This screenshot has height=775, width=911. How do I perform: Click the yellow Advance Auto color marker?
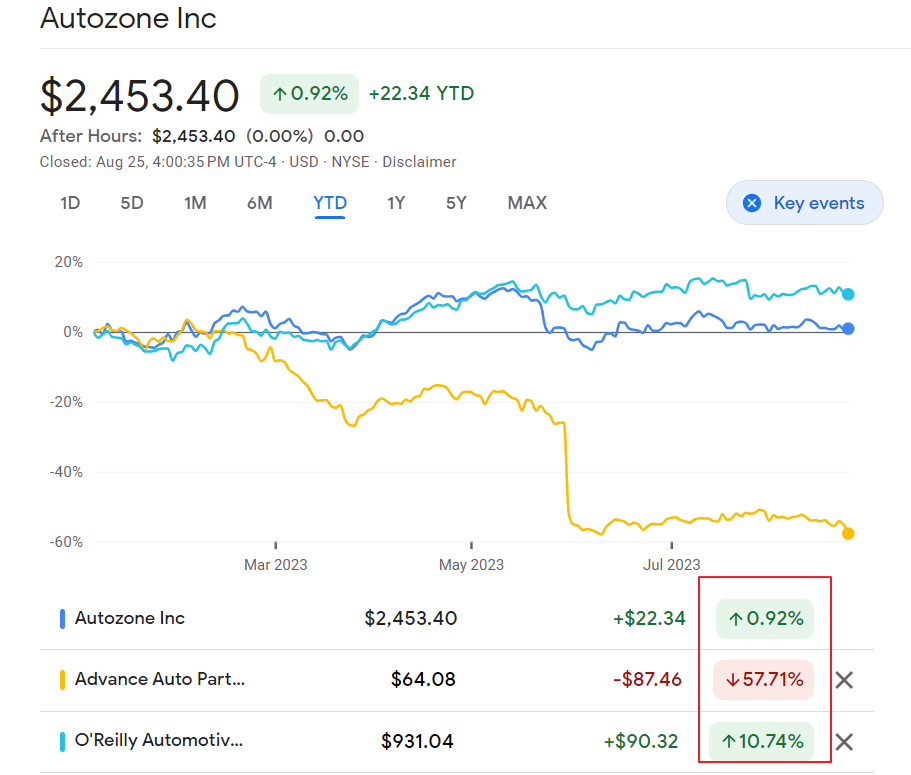point(62,680)
